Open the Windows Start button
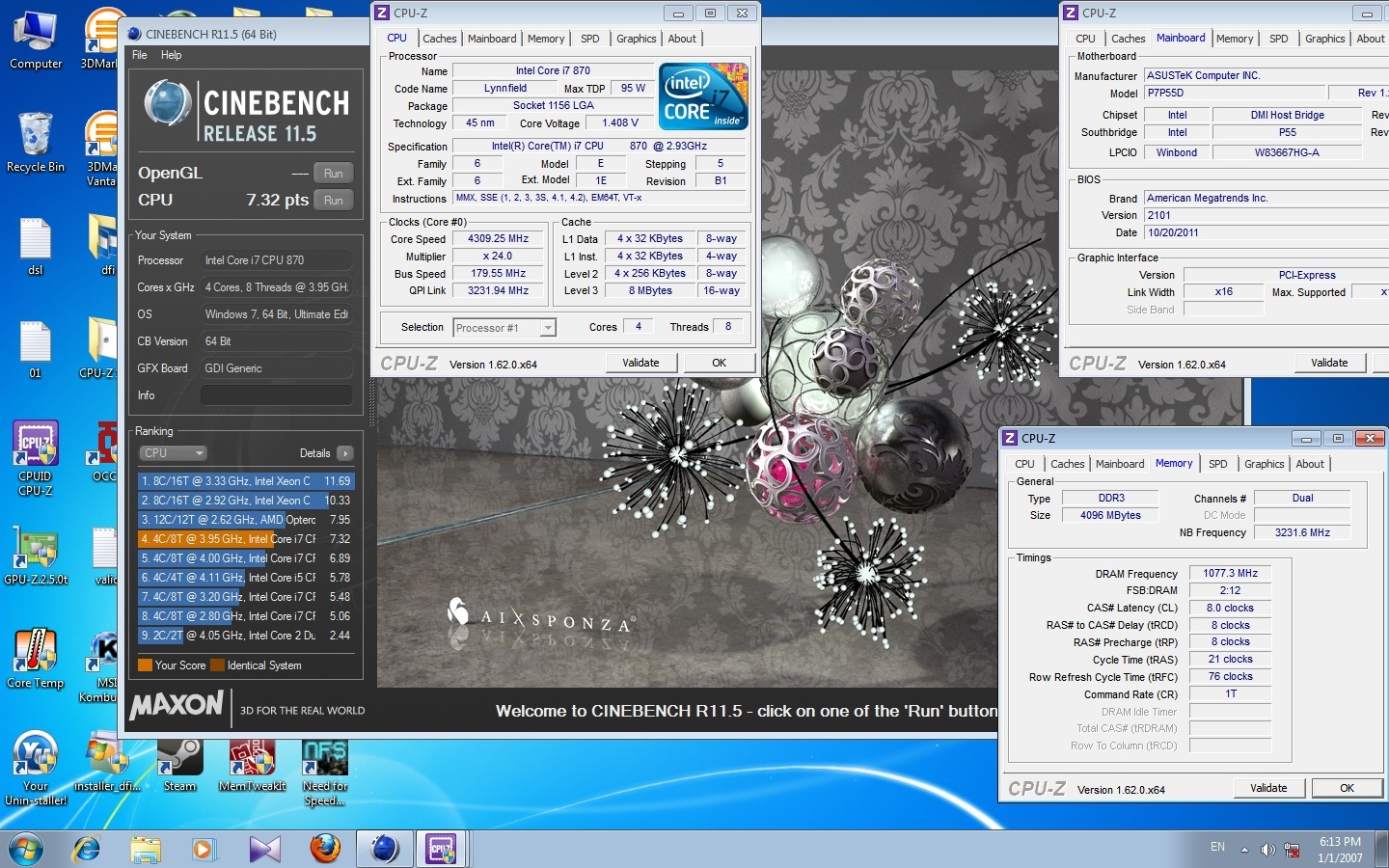Viewport: 1389px width, 868px height. coord(25,850)
